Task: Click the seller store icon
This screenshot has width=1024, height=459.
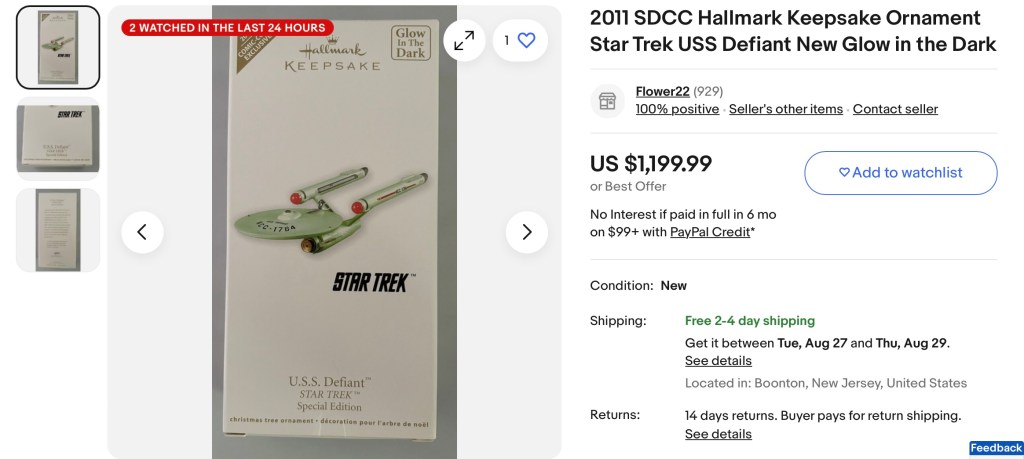Action: (x=606, y=100)
